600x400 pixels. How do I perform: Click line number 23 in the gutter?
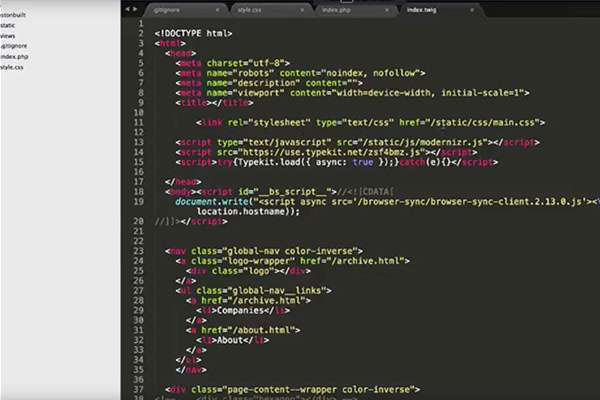tap(138, 251)
